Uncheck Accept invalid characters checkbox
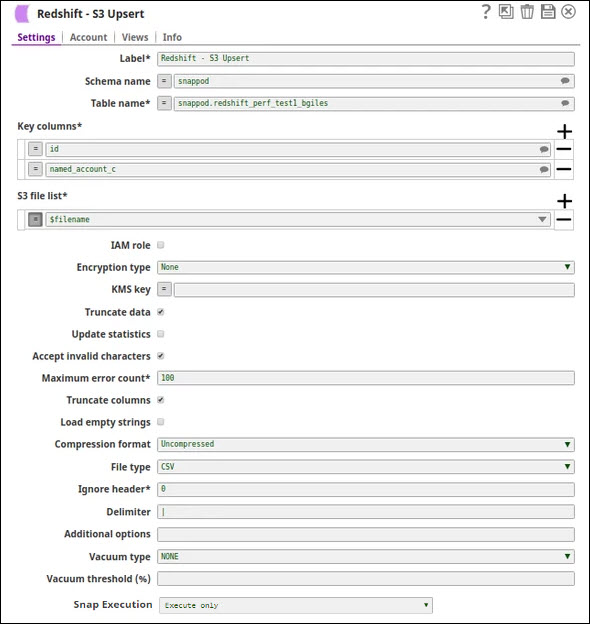Viewport: 590px width, 624px height. coord(161,356)
